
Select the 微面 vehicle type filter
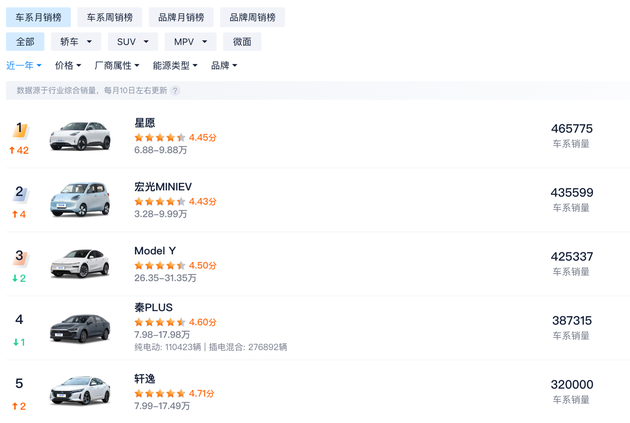coord(242,42)
